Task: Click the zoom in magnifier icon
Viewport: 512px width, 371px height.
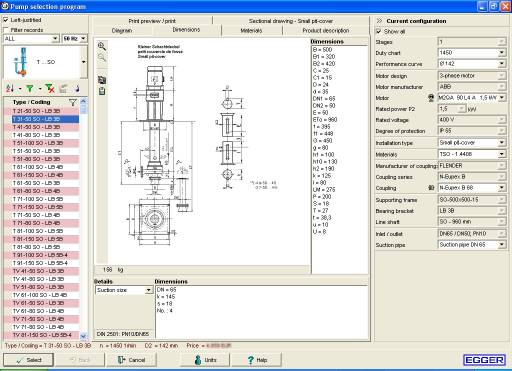Action: (102, 46)
